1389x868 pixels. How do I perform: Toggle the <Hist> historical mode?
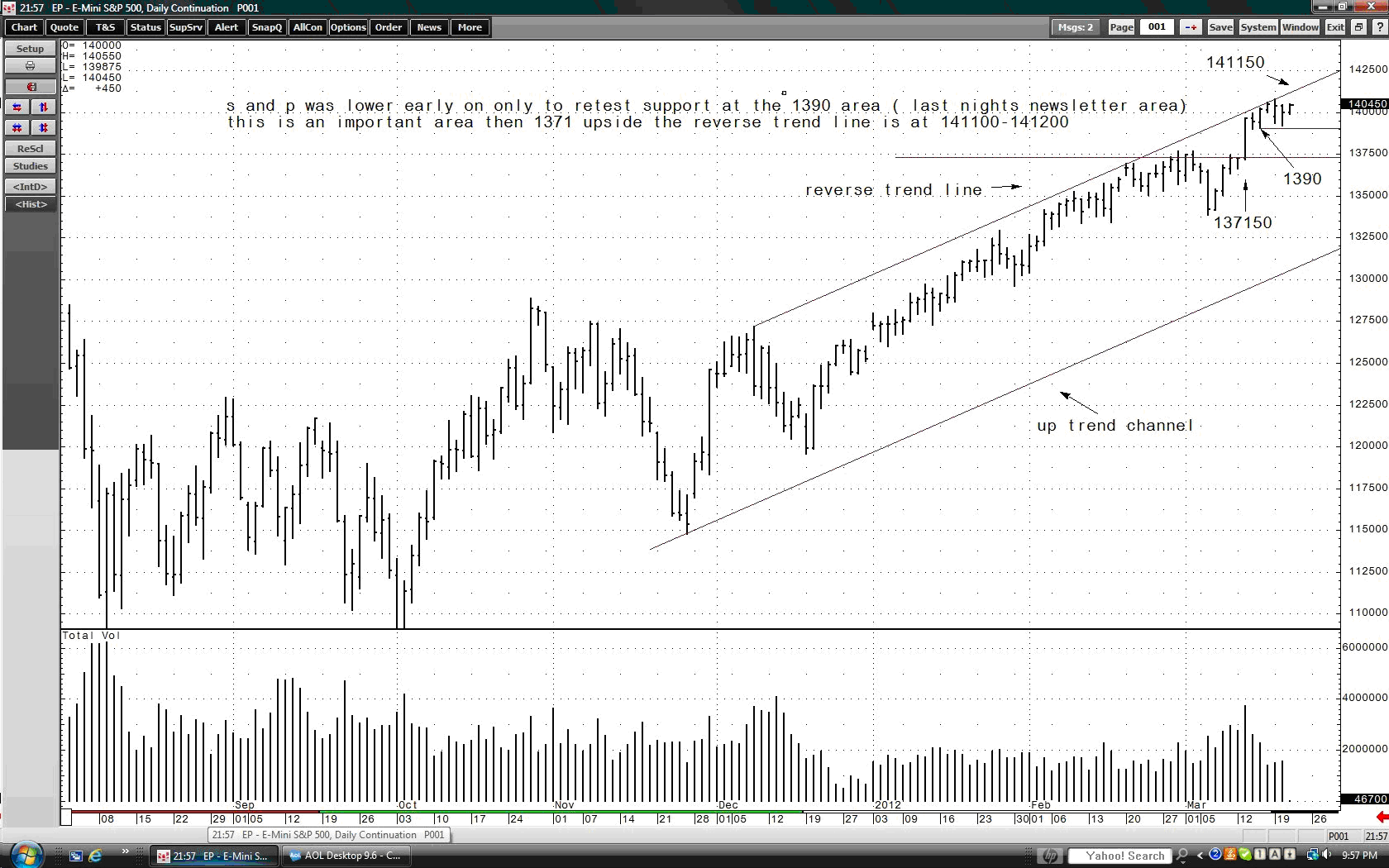click(30, 204)
